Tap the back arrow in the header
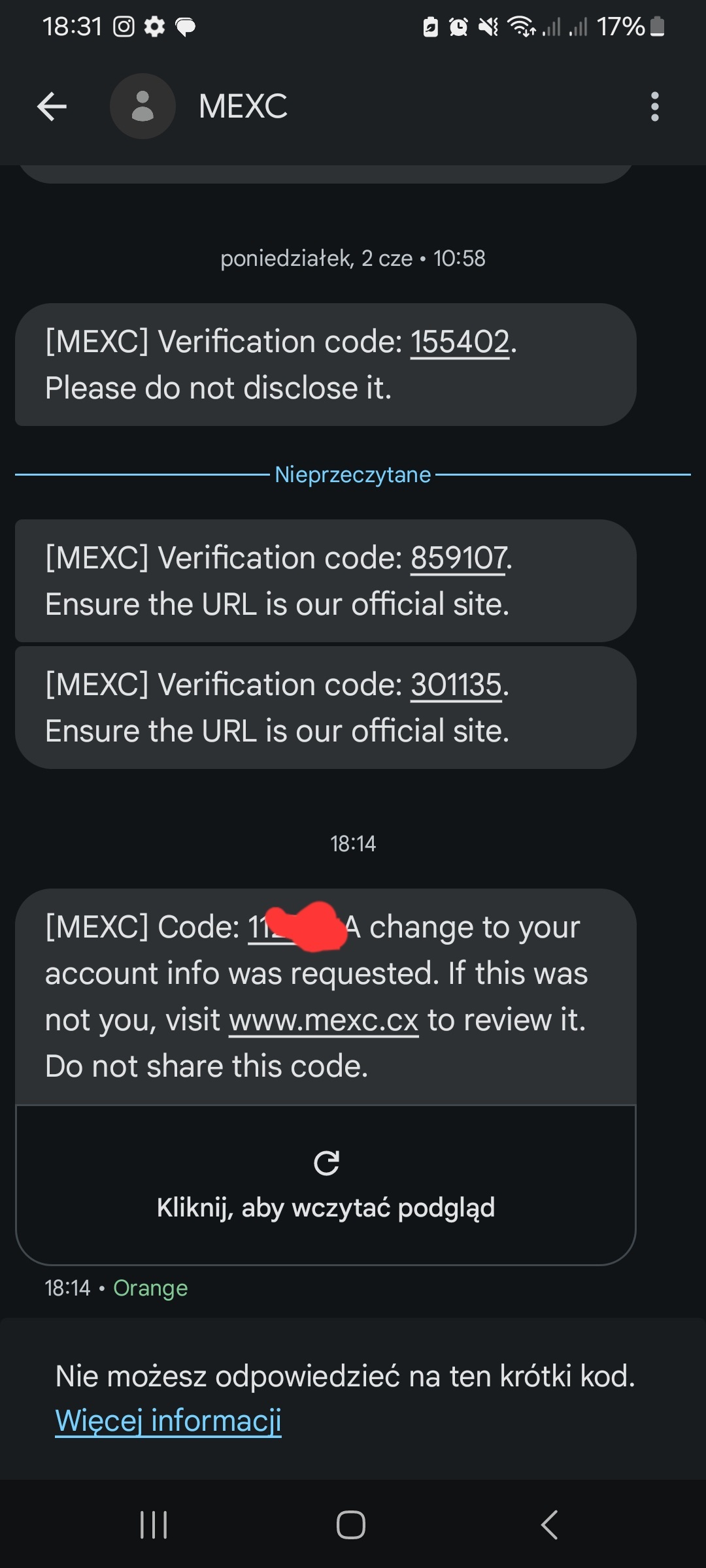Screen dimensions: 706x1568 (x=52, y=106)
